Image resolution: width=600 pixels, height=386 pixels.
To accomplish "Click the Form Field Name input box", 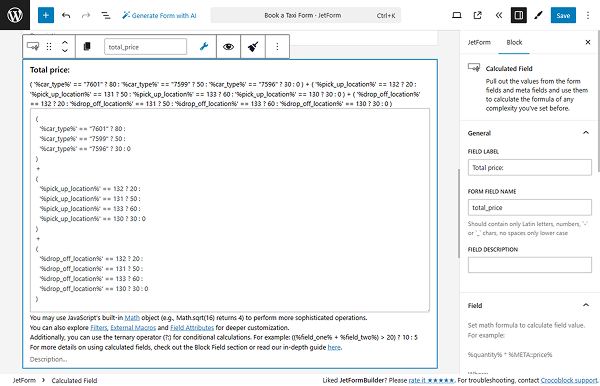I will pos(530,207).
